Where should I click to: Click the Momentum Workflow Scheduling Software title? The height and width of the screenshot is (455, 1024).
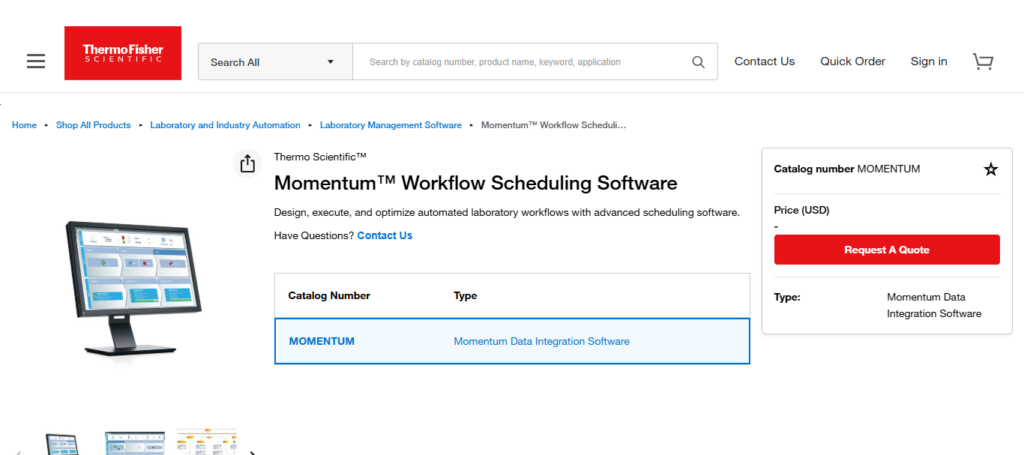click(x=475, y=183)
